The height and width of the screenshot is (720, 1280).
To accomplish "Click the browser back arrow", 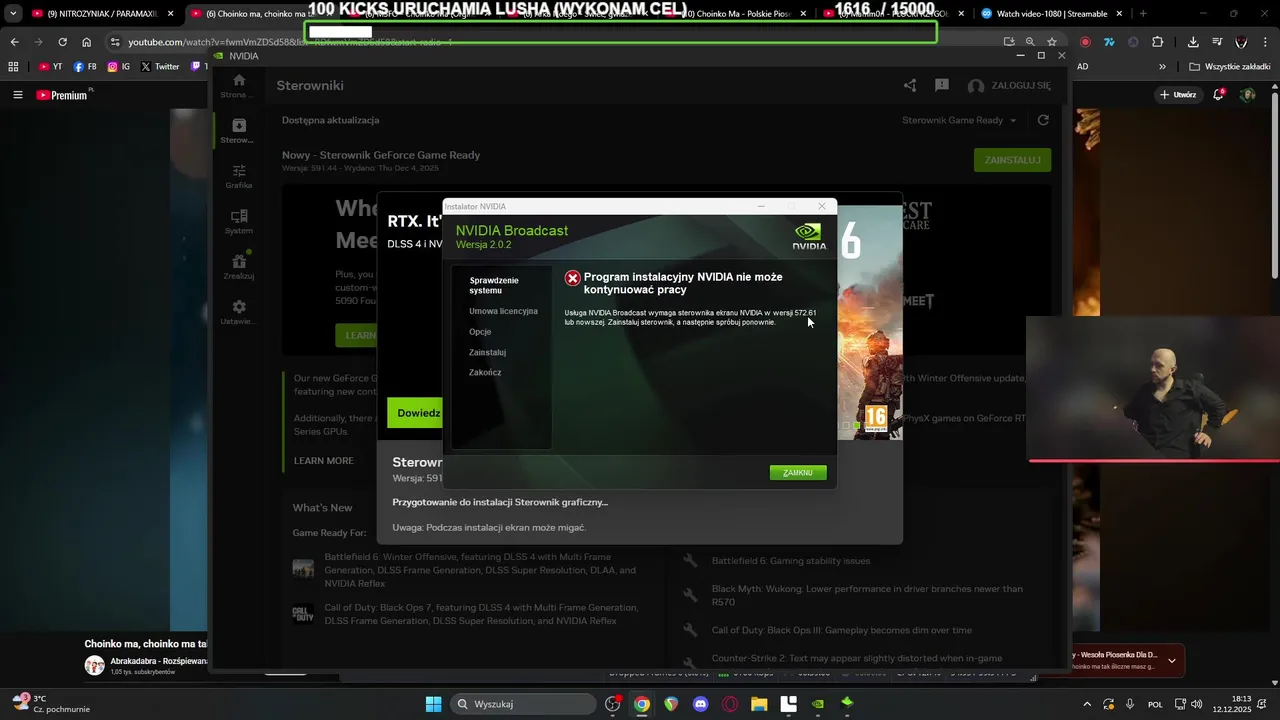I will coord(14,42).
